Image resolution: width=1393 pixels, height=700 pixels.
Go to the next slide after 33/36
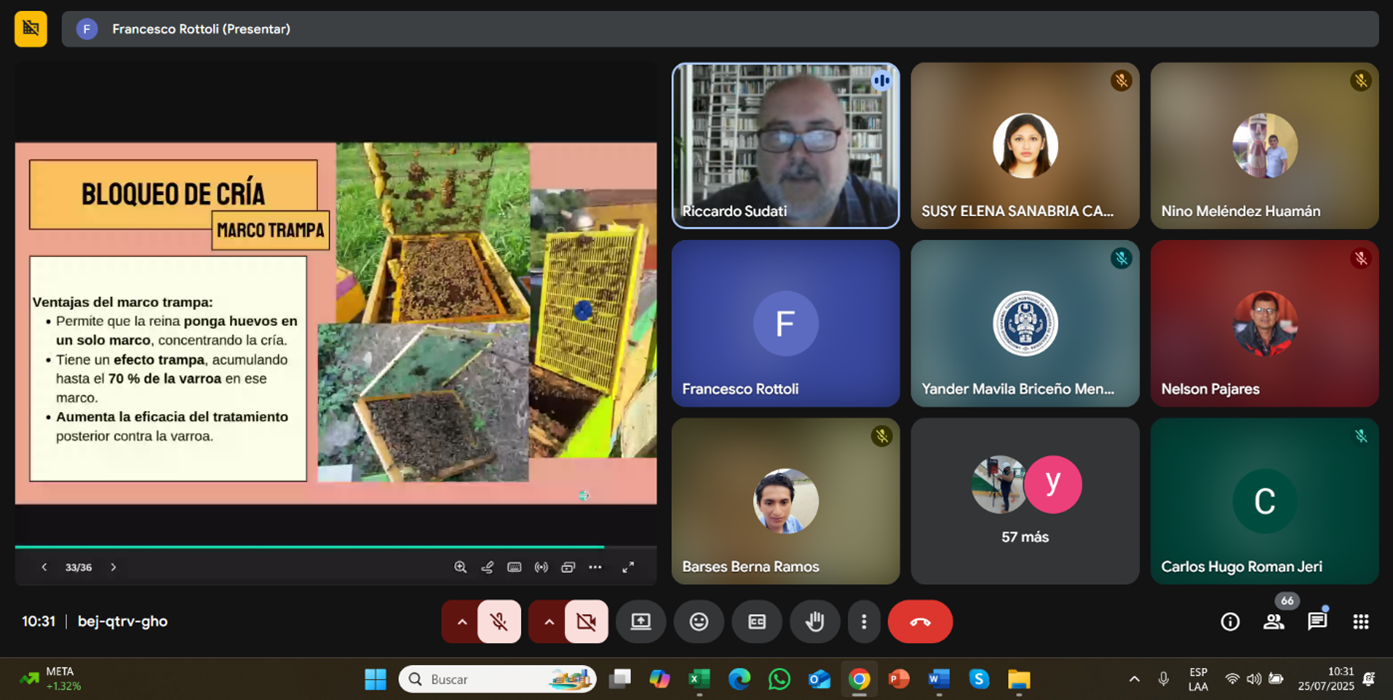[113, 567]
